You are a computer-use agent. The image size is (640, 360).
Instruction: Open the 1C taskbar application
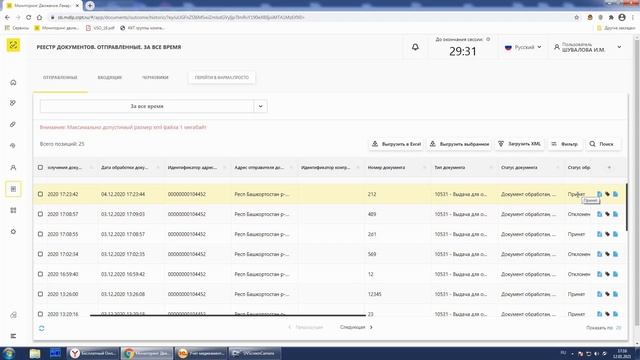(201, 353)
